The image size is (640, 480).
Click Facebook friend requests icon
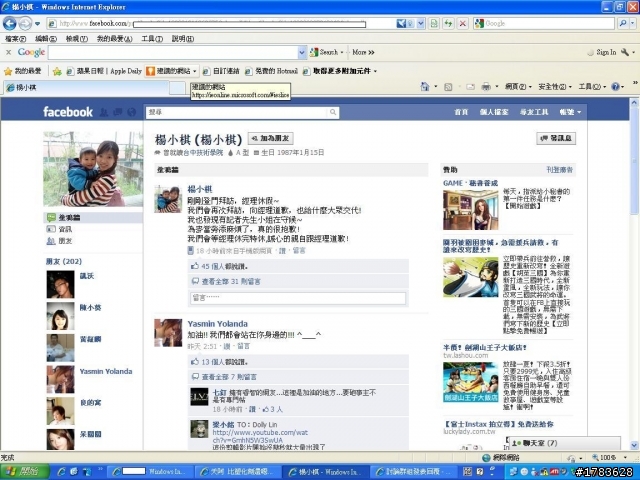coord(104,112)
